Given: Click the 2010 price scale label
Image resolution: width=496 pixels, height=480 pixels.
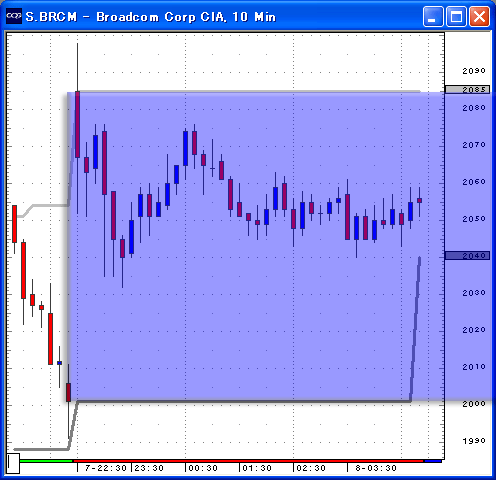Looking at the screenshot, I should tap(474, 367).
